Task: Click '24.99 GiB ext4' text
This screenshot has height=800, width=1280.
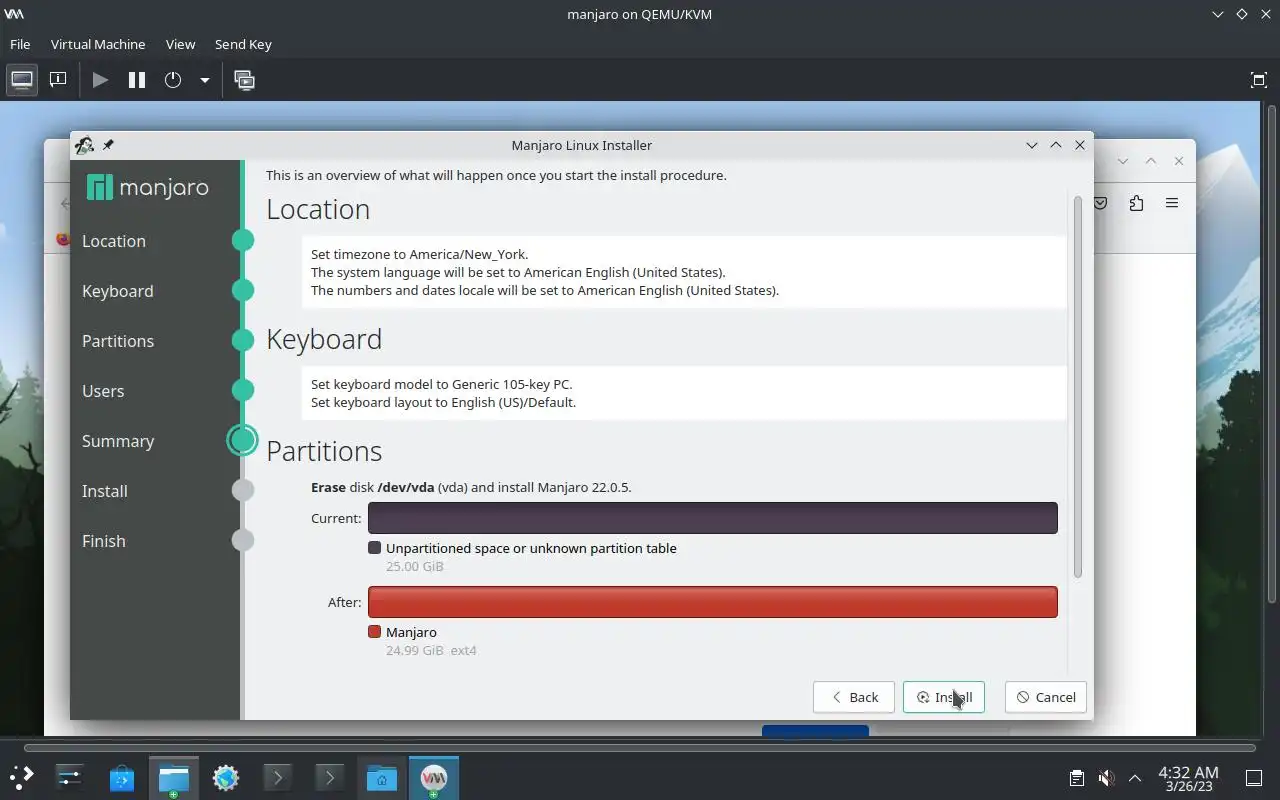Action: click(431, 650)
